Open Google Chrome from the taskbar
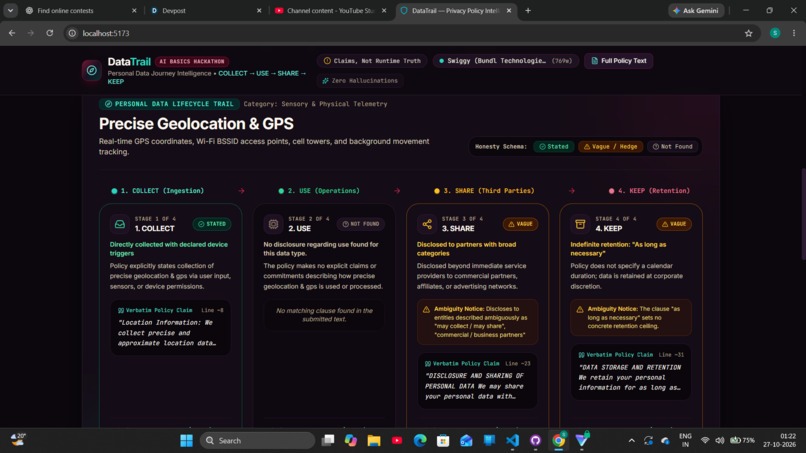The width and height of the screenshot is (806, 453). click(x=559, y=441)
